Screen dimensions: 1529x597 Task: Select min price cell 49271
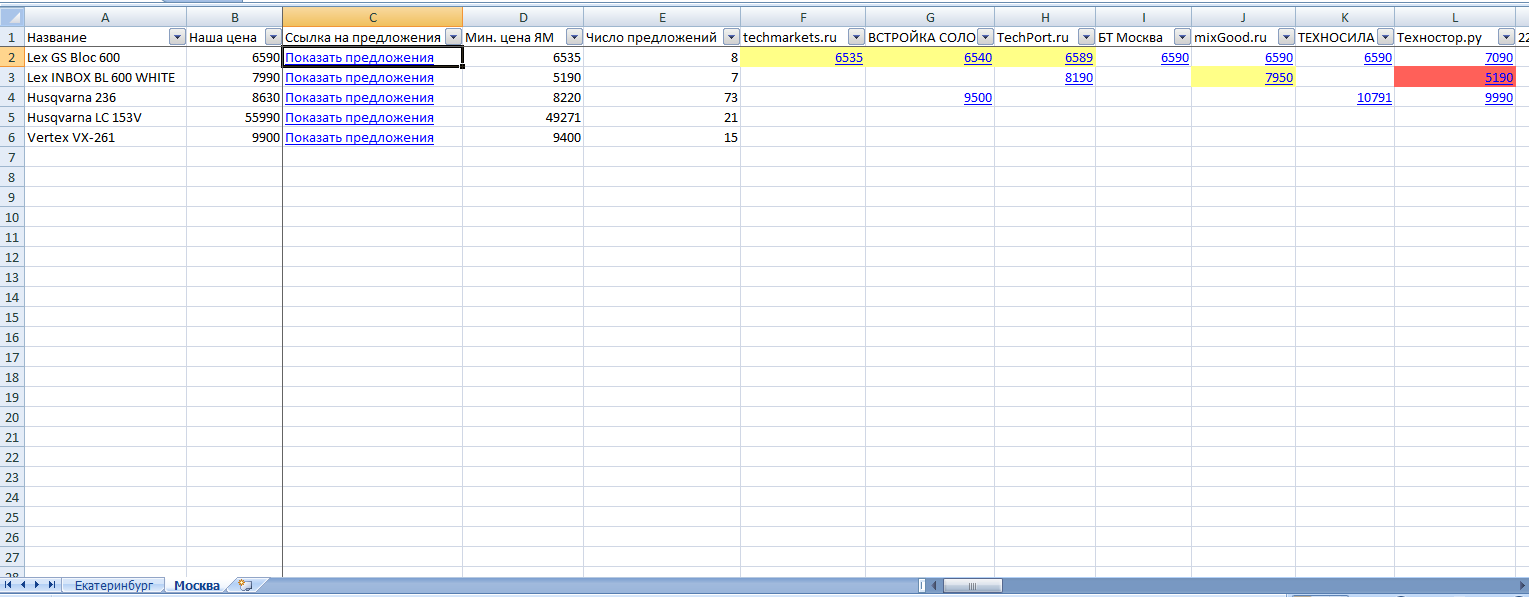tap(523, 118)
